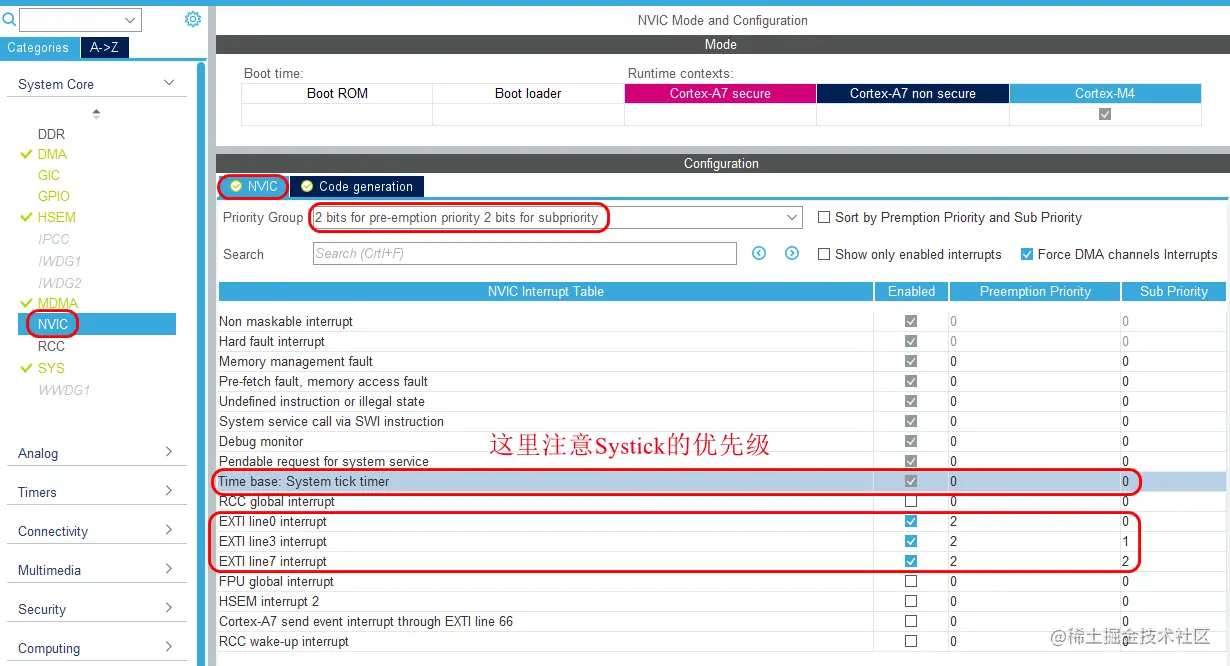The height and width of the screenshot is (666, 1230).
Task: Disable EXTI line7 interrupt checkbox
Action: (911, 561)
